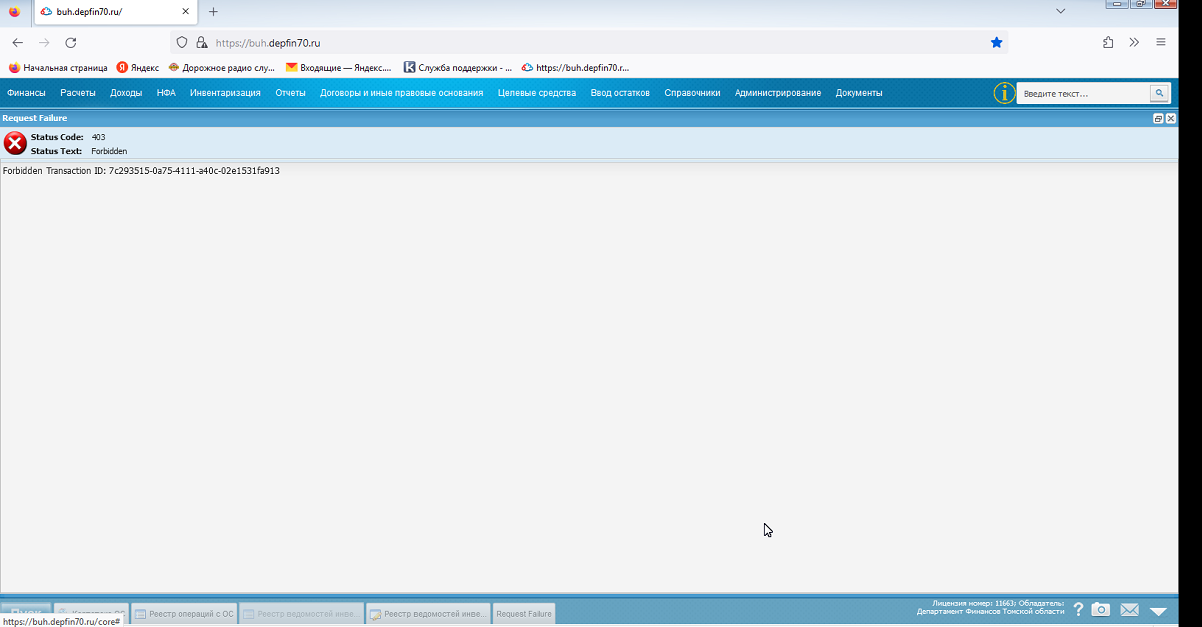
Task: Close the buh.depfin70.ru tab
Action: tap(186, 12)
